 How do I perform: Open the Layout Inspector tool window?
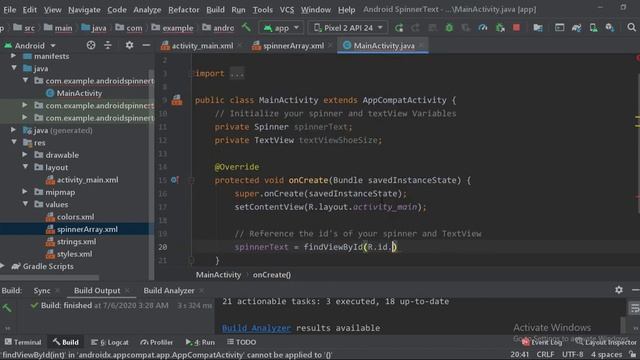click(x=607, y=342)
